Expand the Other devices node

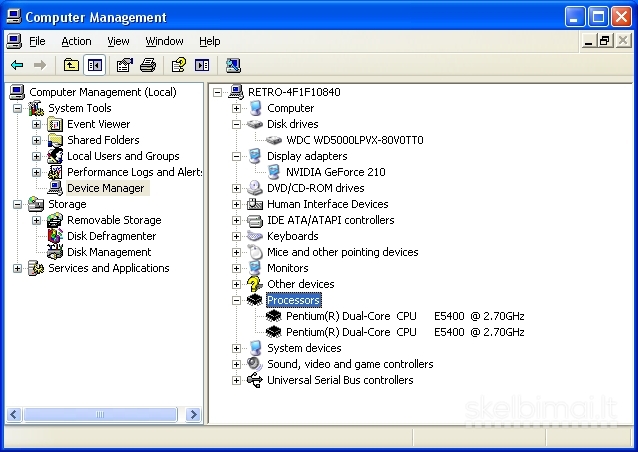click(237, 284)
